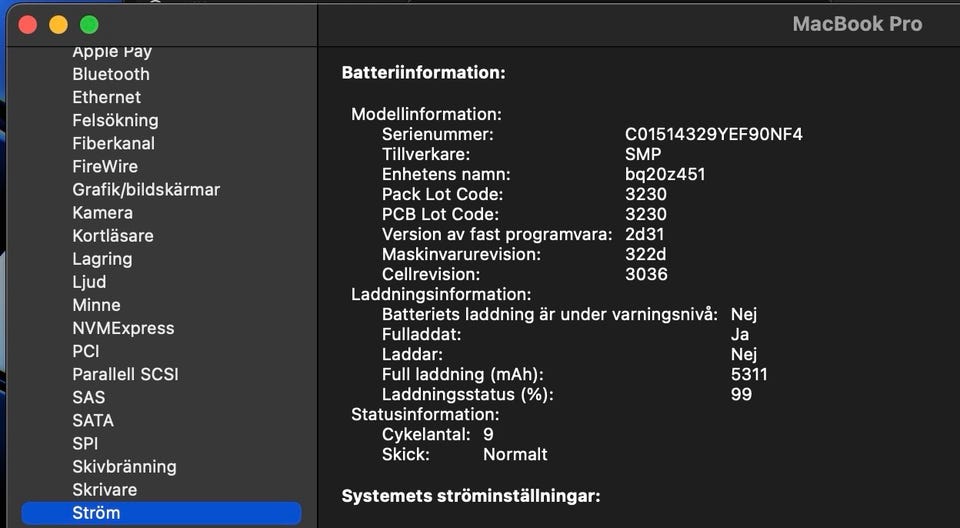
Task: Open the Fiberkanal hardware entry
Action: click(113, 144)
